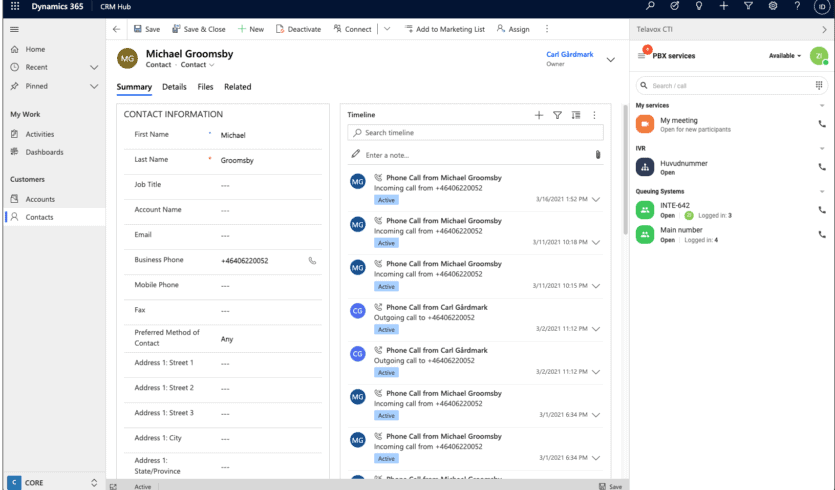Click the footer Save button

coord(610,486)
